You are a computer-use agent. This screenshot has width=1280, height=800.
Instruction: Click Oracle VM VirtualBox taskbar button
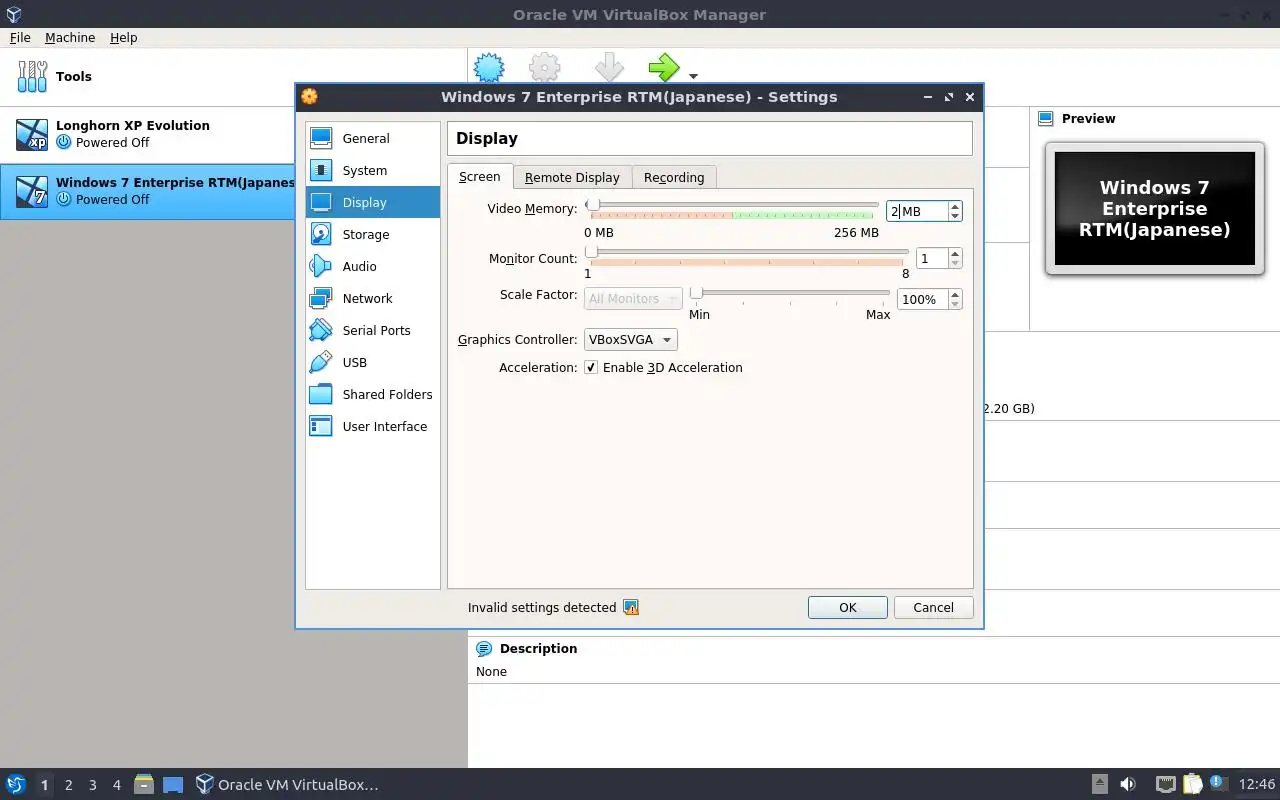288,784
